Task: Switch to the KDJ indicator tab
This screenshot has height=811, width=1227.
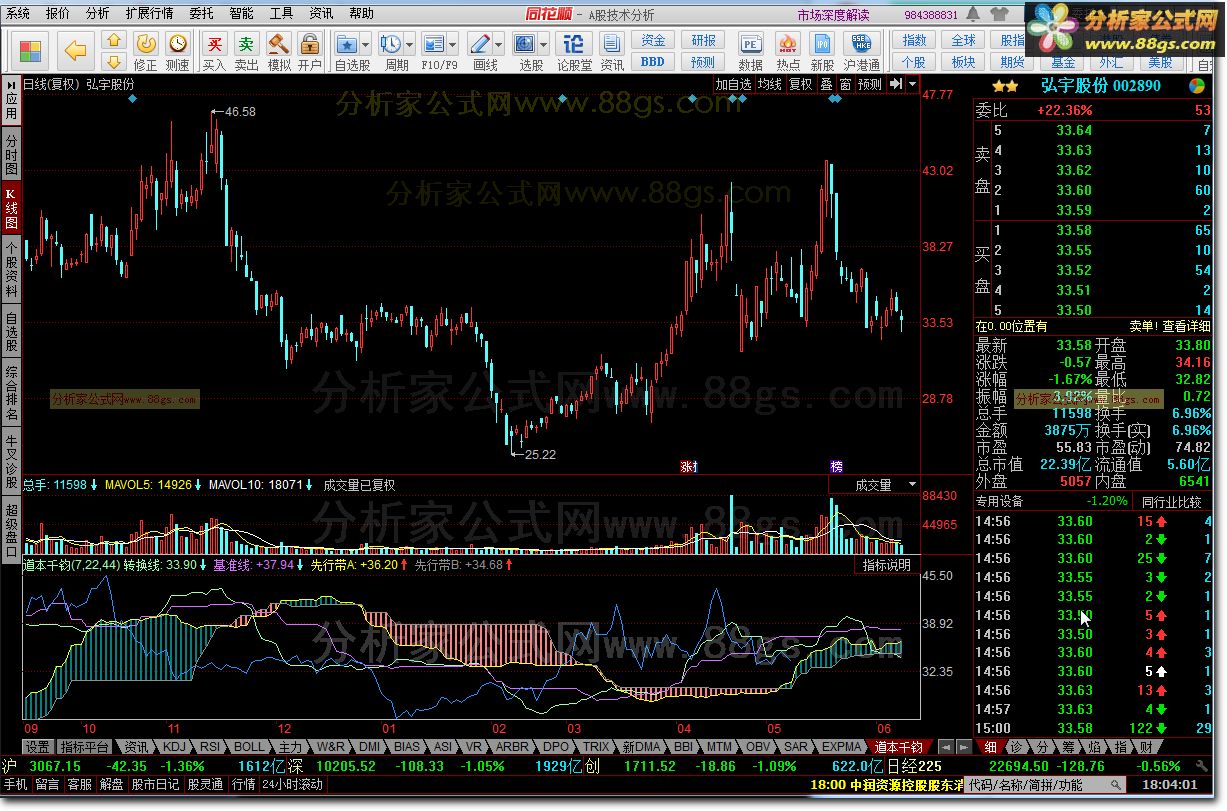Action: (173, 747)
